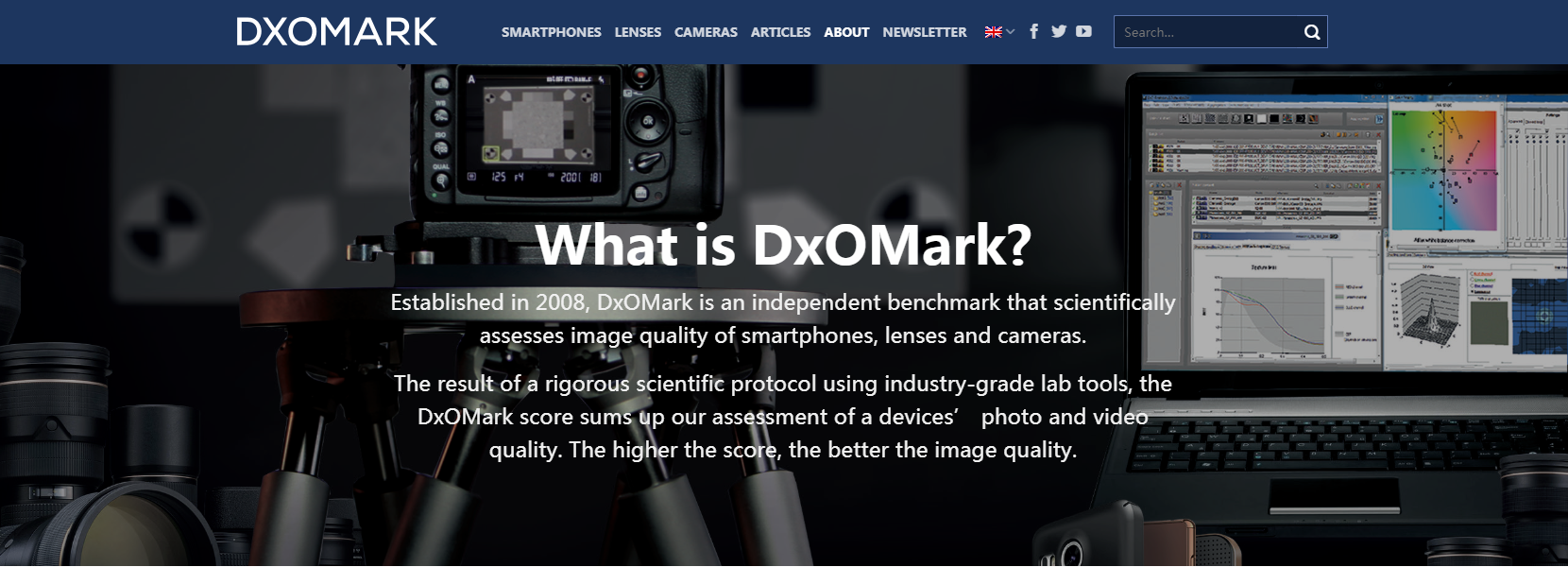This screenshot has width=1568, height=567.
Task: Click the 'Established in 2008' paragraph
Action: (783, 318)
